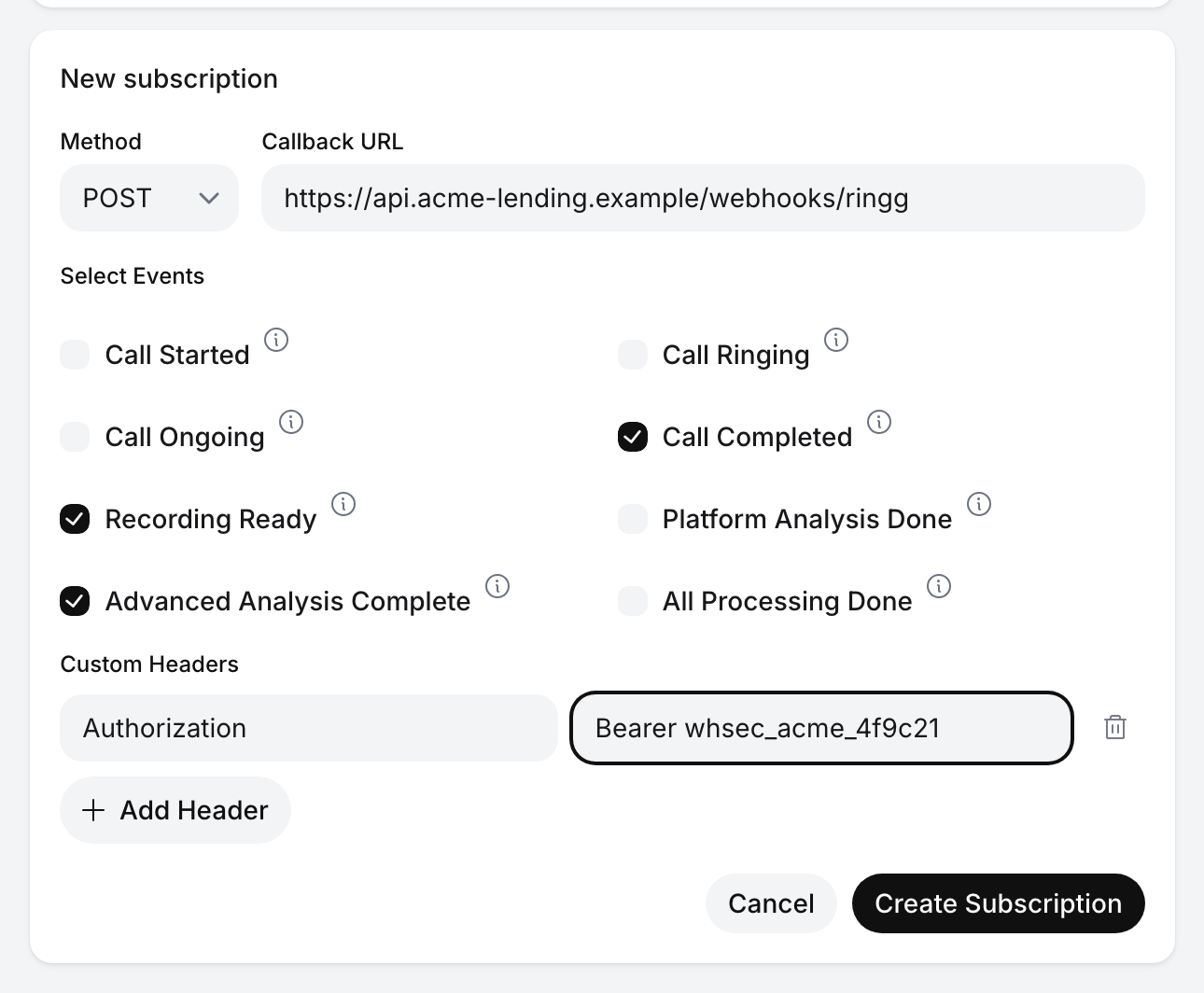The width and height of the screenshot is (1204, 993).
Task: Click the Bearer token header value field
Action: (x=821, y=728)
